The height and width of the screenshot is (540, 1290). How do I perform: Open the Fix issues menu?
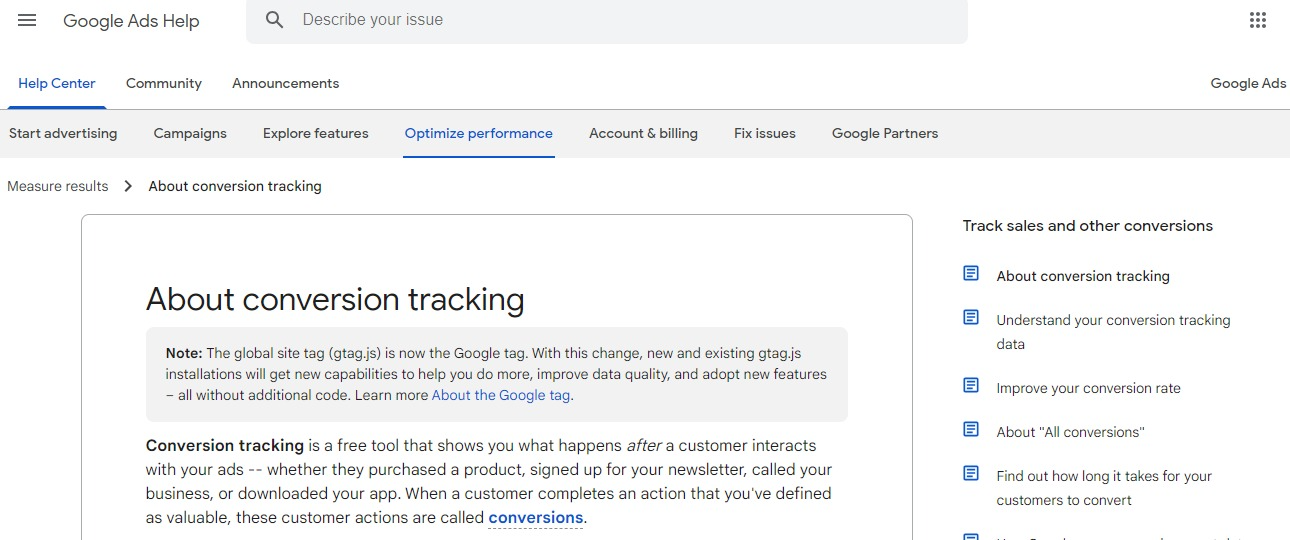coord(764,134)
